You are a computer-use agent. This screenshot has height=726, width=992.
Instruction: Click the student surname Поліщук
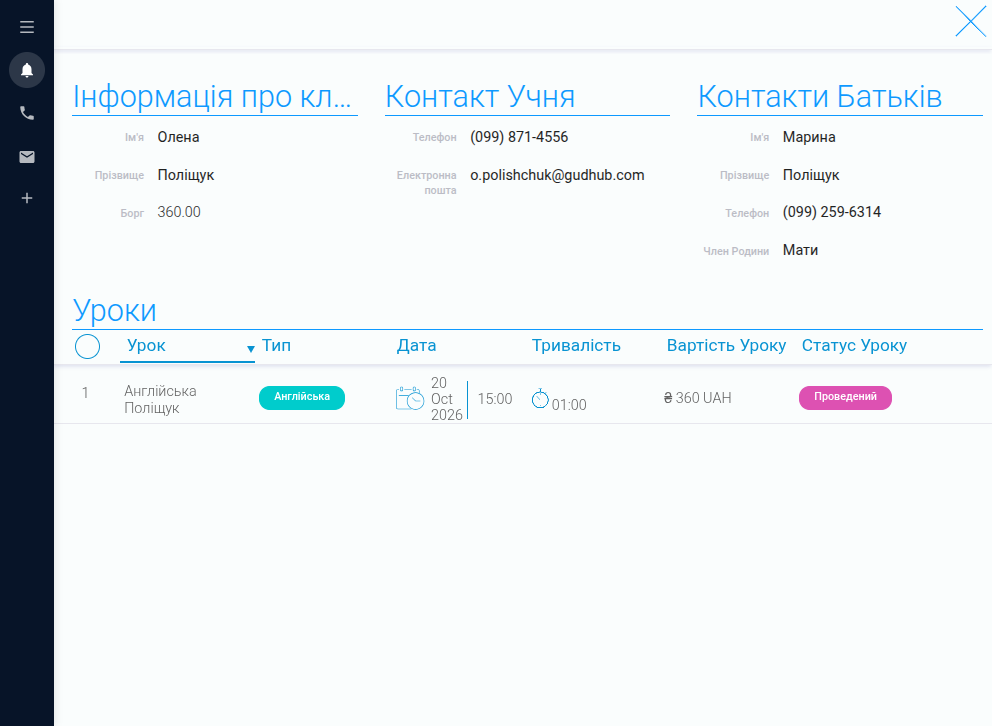[x=186, y=175]
